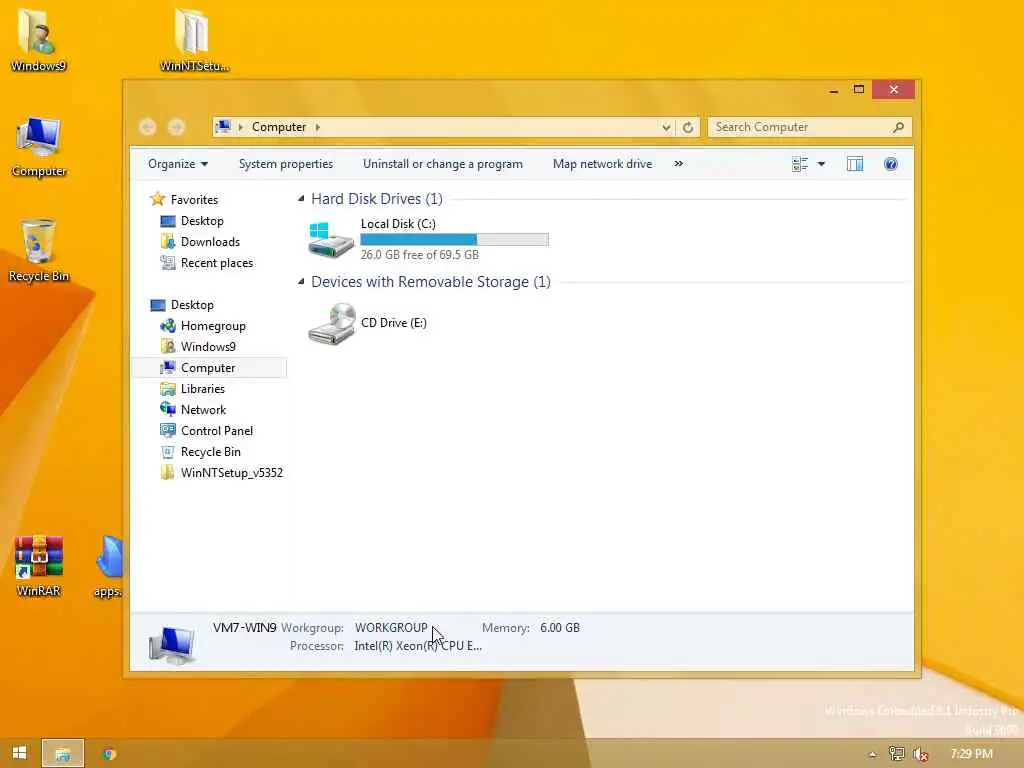Screen dimensions: 1024x768
Task: Select the Recycle Bin desktop icon
Action: [x=39, y=251]
